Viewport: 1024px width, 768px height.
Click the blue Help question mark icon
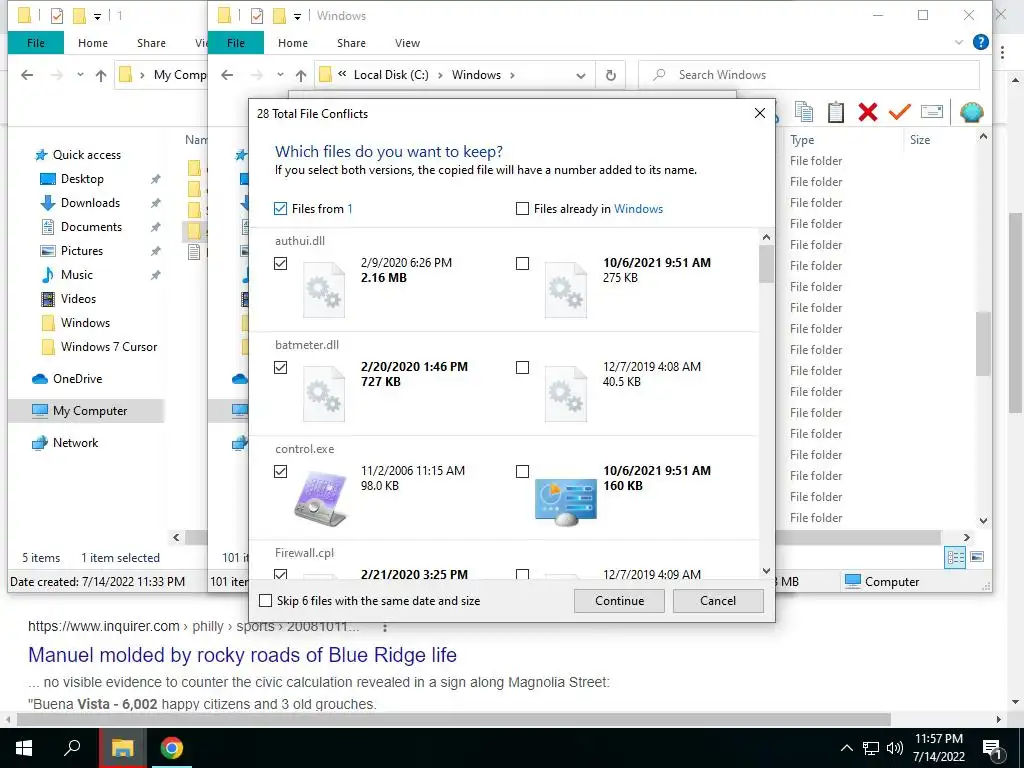point(980,42)
